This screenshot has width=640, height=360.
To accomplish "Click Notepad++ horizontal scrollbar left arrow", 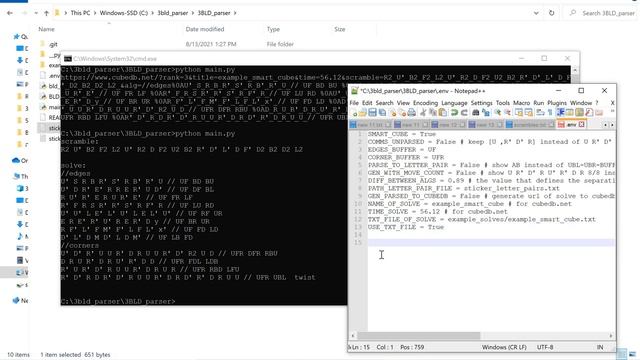I will (353, 336).
